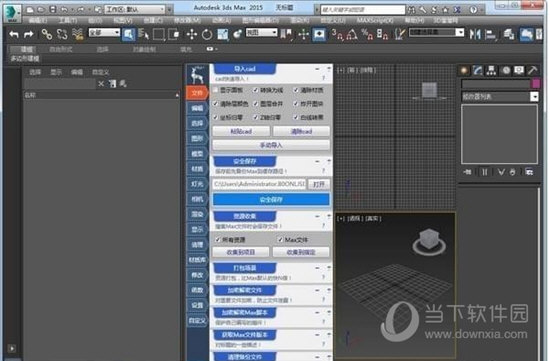This screenshot has width=550, height=361.
Task: Open the Mirror tool
Action: [x=475, y=34]
